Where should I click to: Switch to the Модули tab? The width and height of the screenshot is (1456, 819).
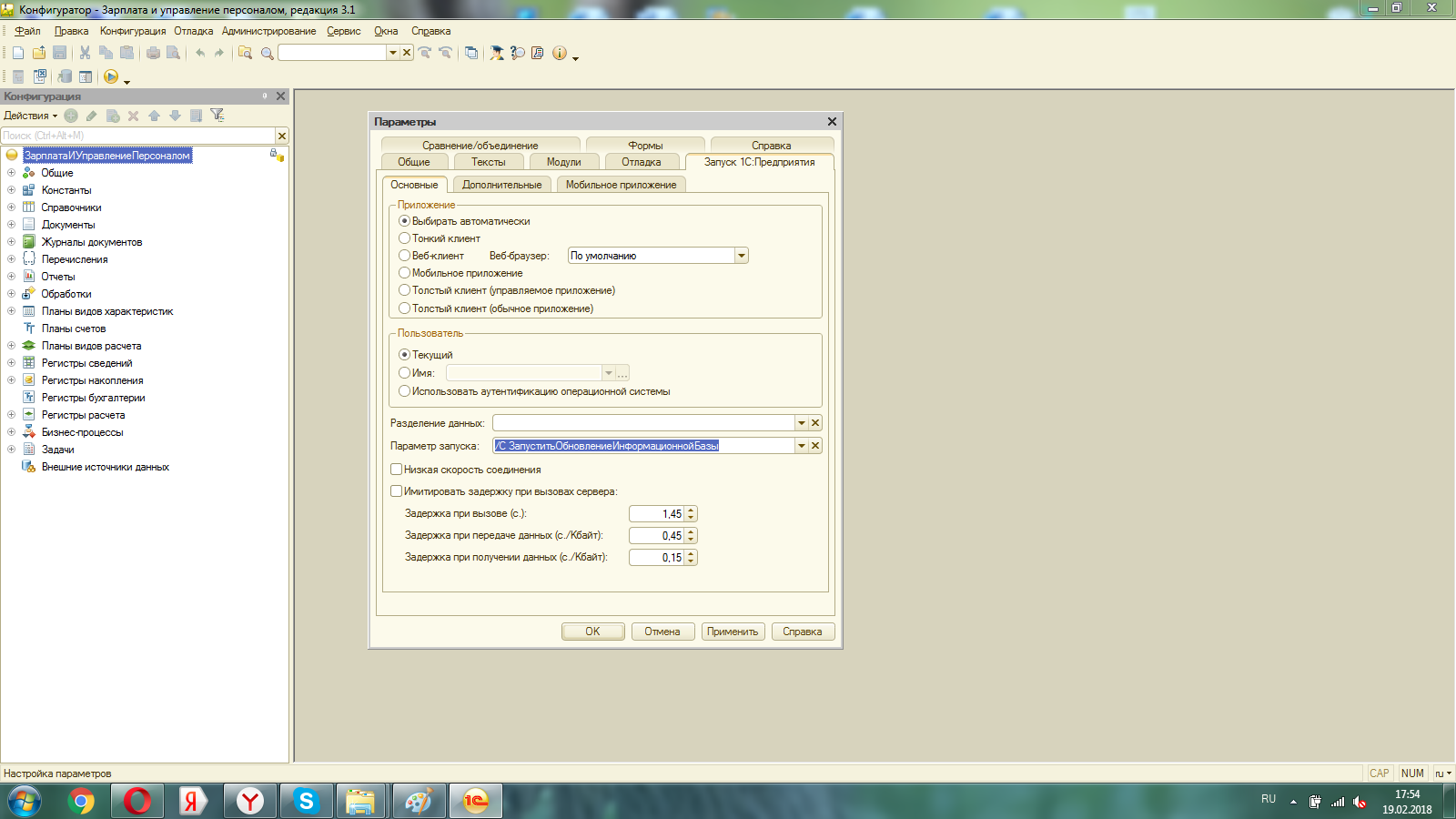pos(563,162)
